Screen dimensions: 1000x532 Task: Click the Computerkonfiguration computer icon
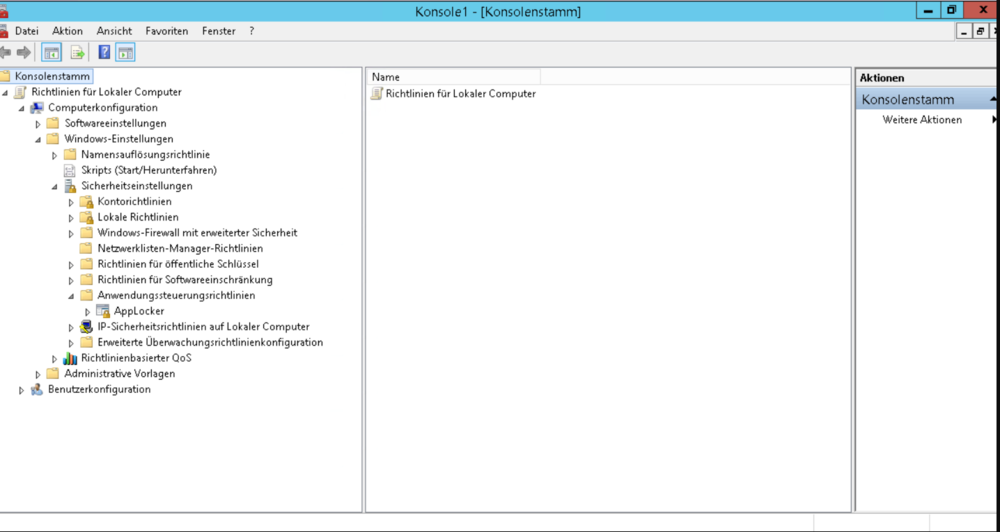click(37, 108)
